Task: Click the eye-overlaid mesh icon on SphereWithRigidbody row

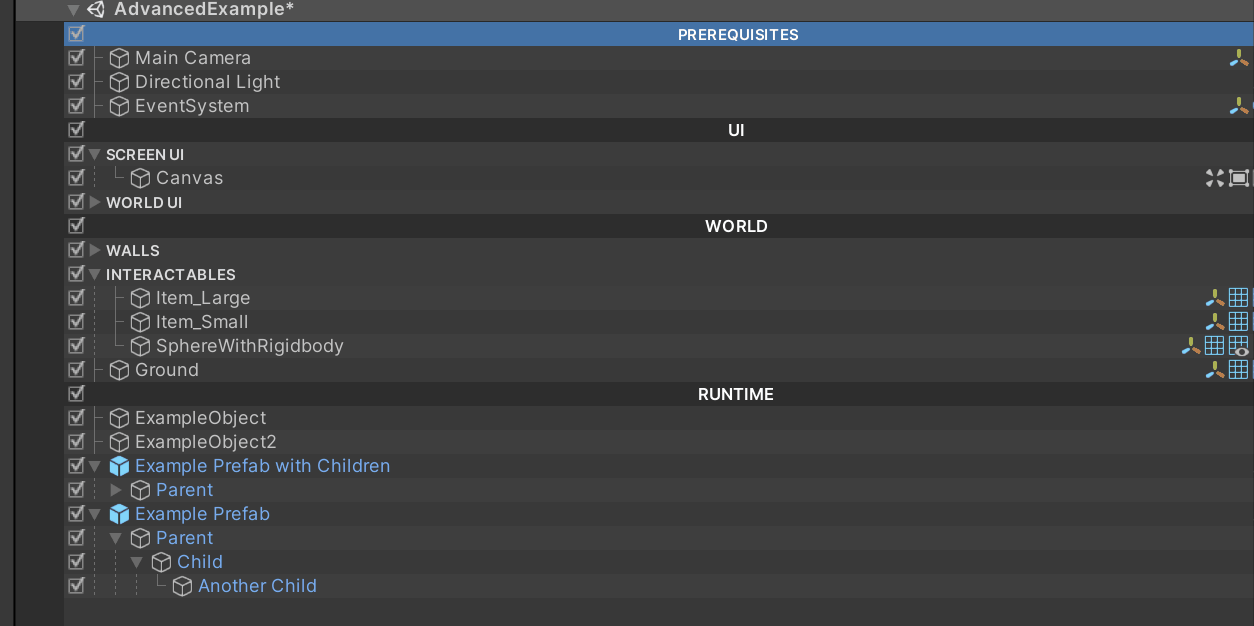Action: [x=1239, y=346]
